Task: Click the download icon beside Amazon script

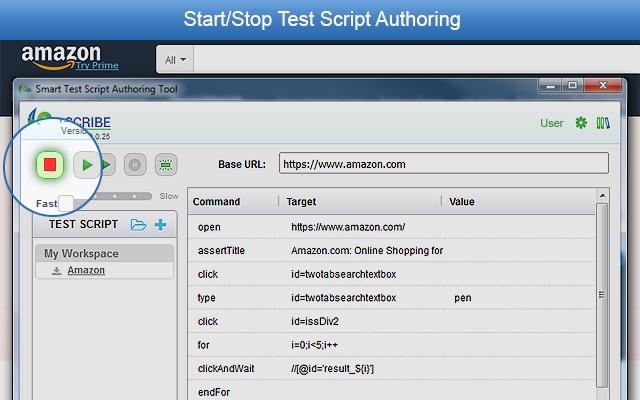Action: click(57, 271)
